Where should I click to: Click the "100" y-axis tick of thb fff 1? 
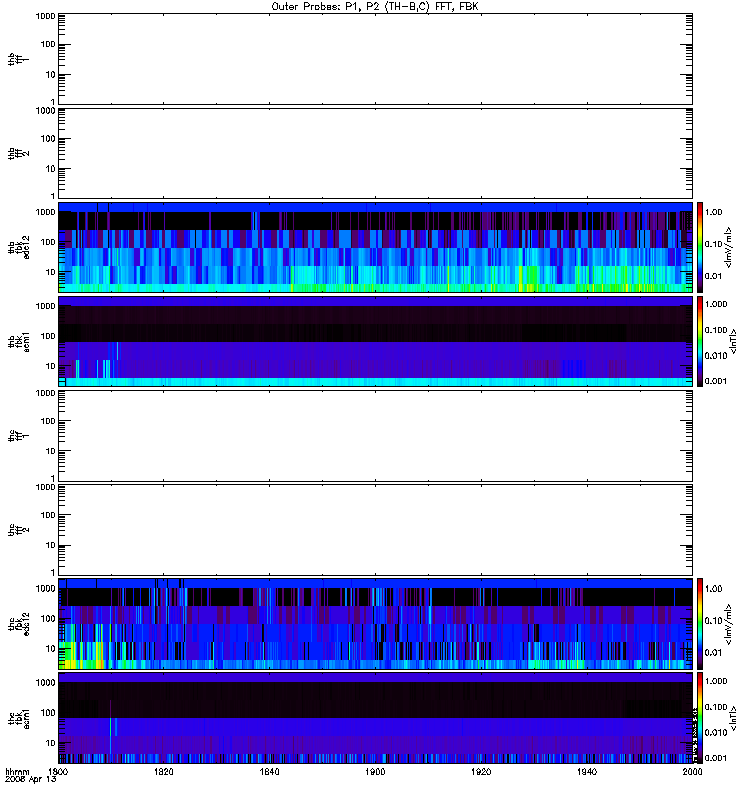tap(48, 44)
